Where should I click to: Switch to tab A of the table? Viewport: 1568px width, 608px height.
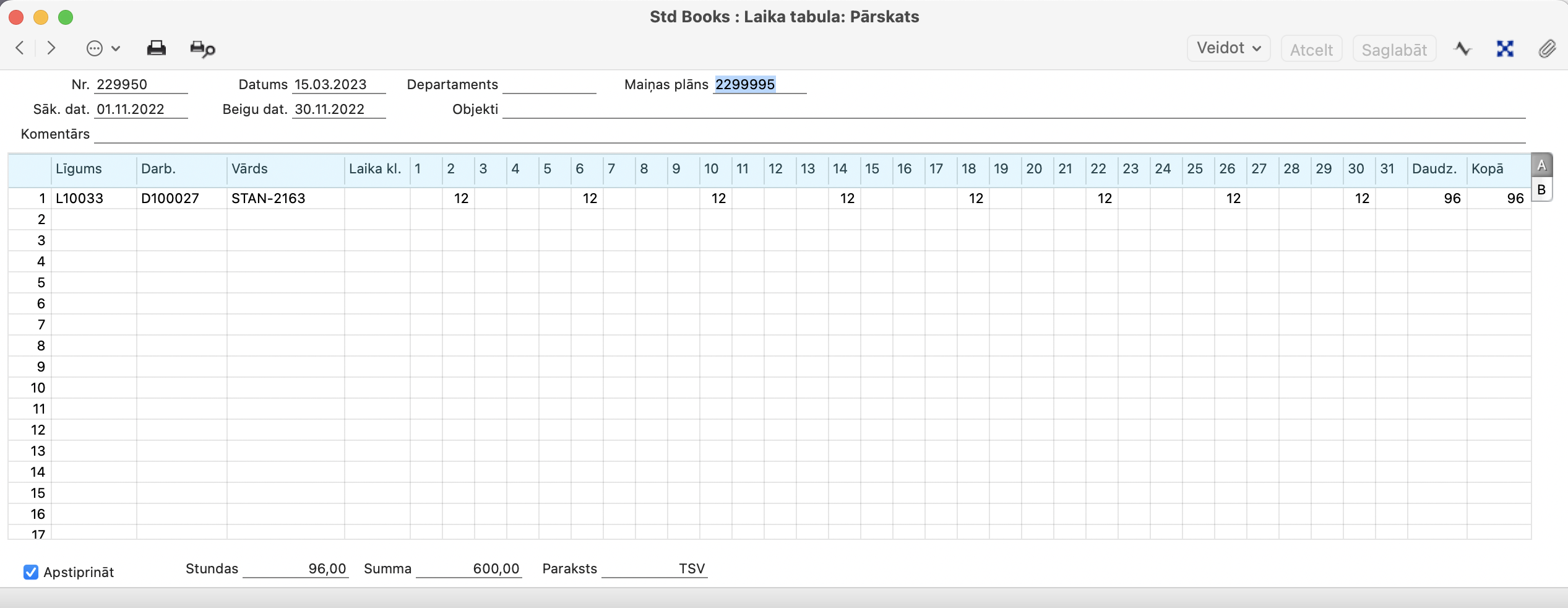(1541, 165)
